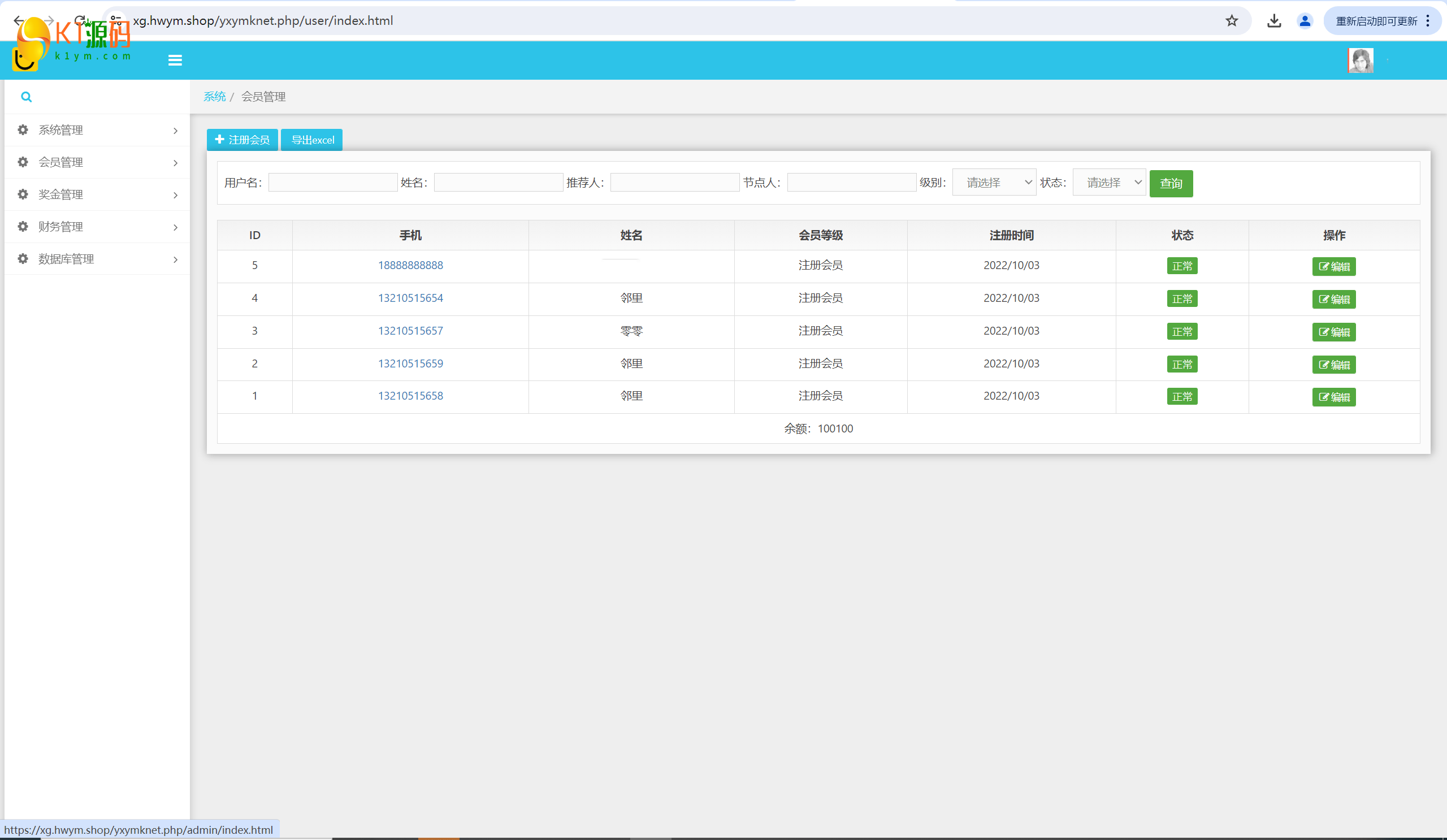Screen dimensions: 1447x840
Task: Click 编辑 button for member ID 4
Action: tap(1334, 299)
